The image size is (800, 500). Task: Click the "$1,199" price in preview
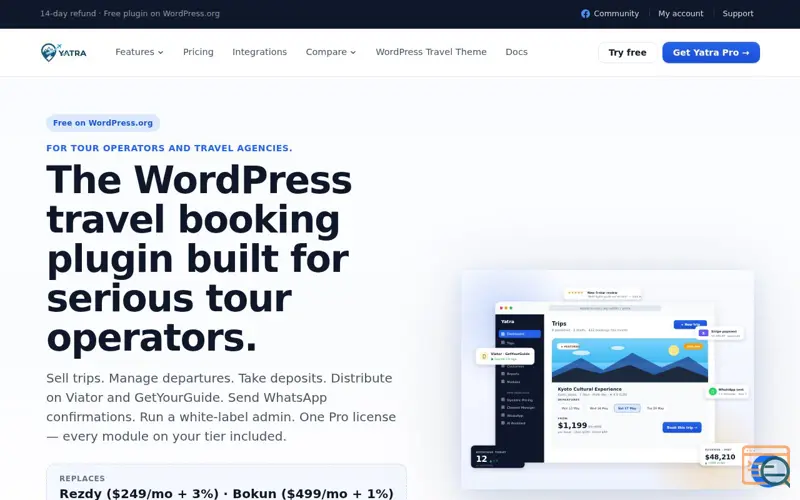point(572,425)
